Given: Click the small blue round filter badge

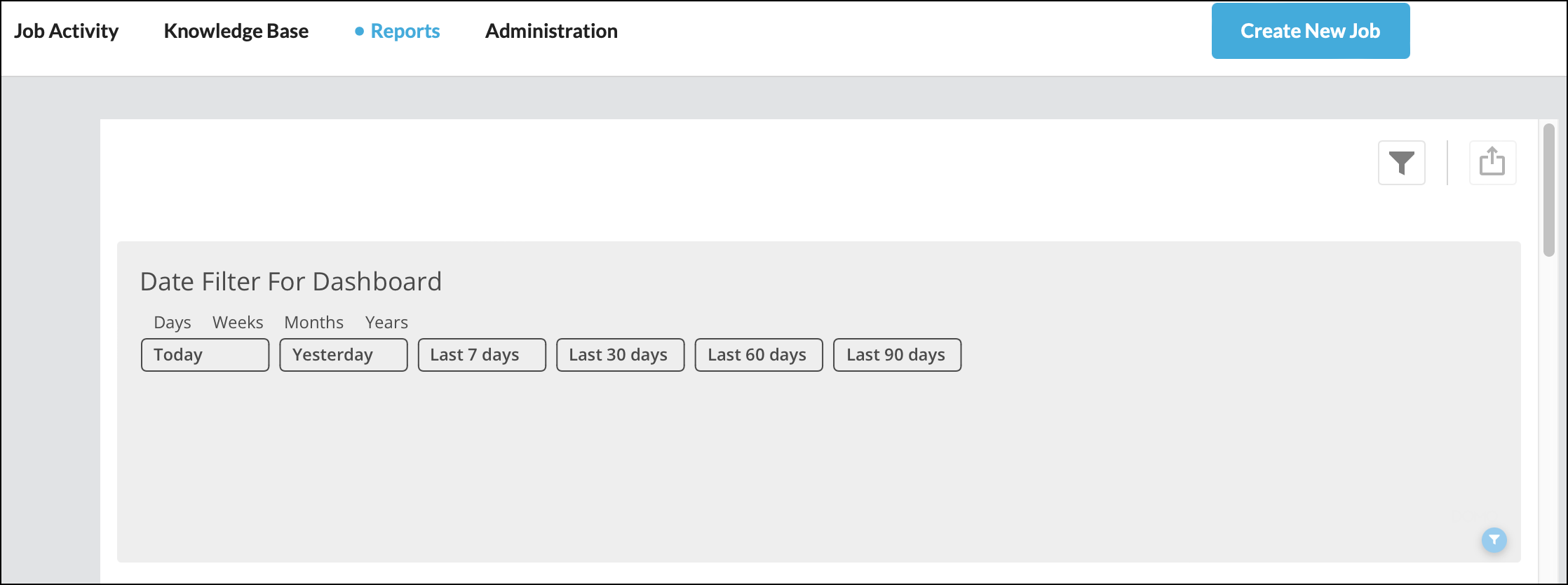Looking at the screenshot, I should pos(1494,539).
